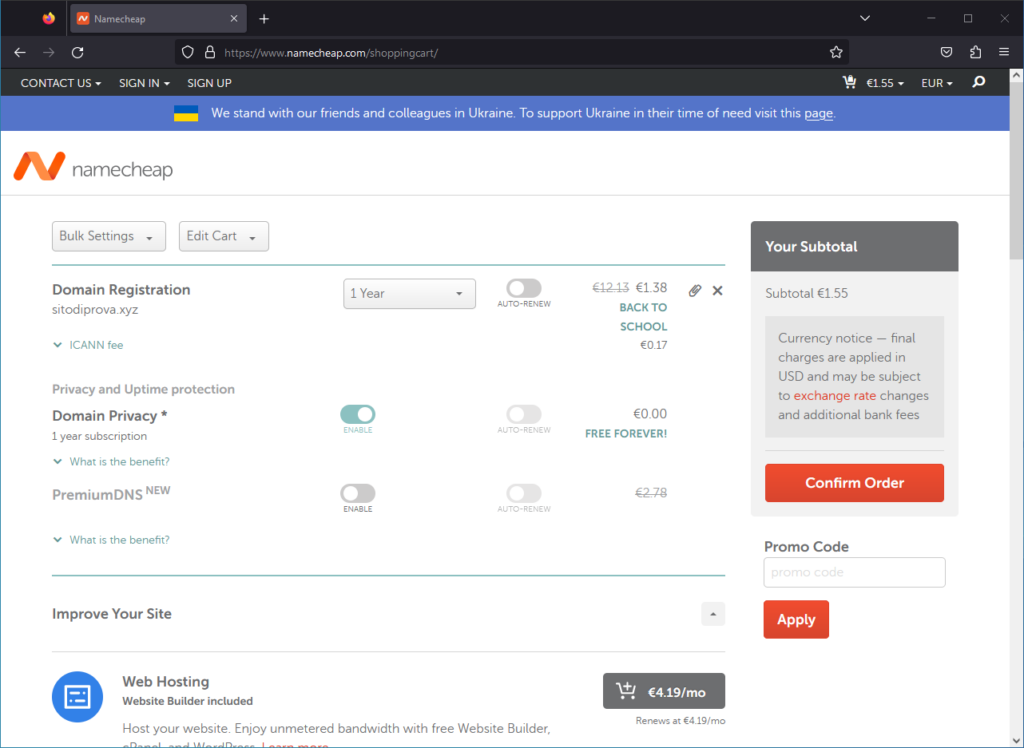Follow the Ukraine support page link

[x=818, y=113]
